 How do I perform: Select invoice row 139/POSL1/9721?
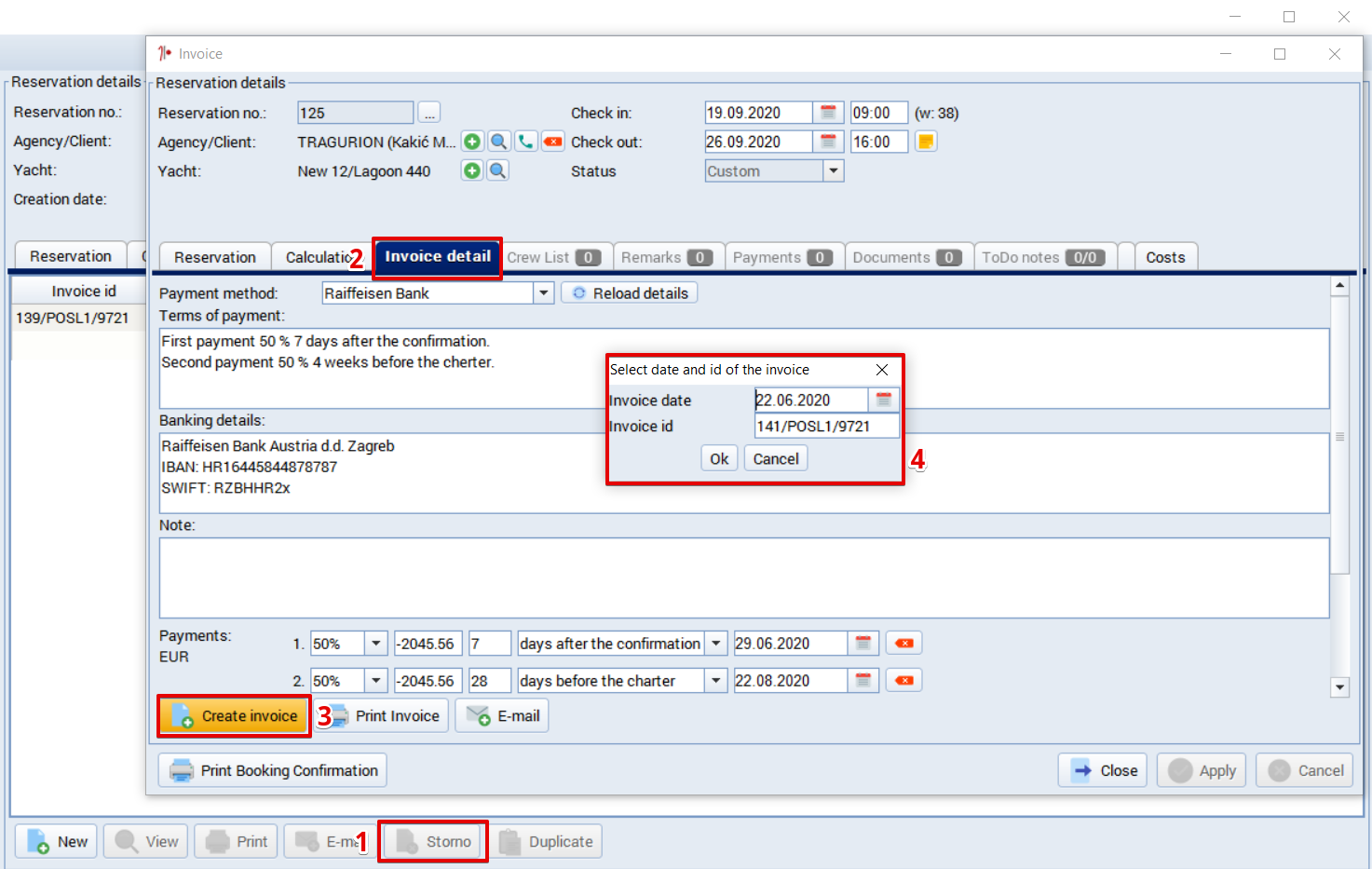pyautogui.click(x=78, y=318)
